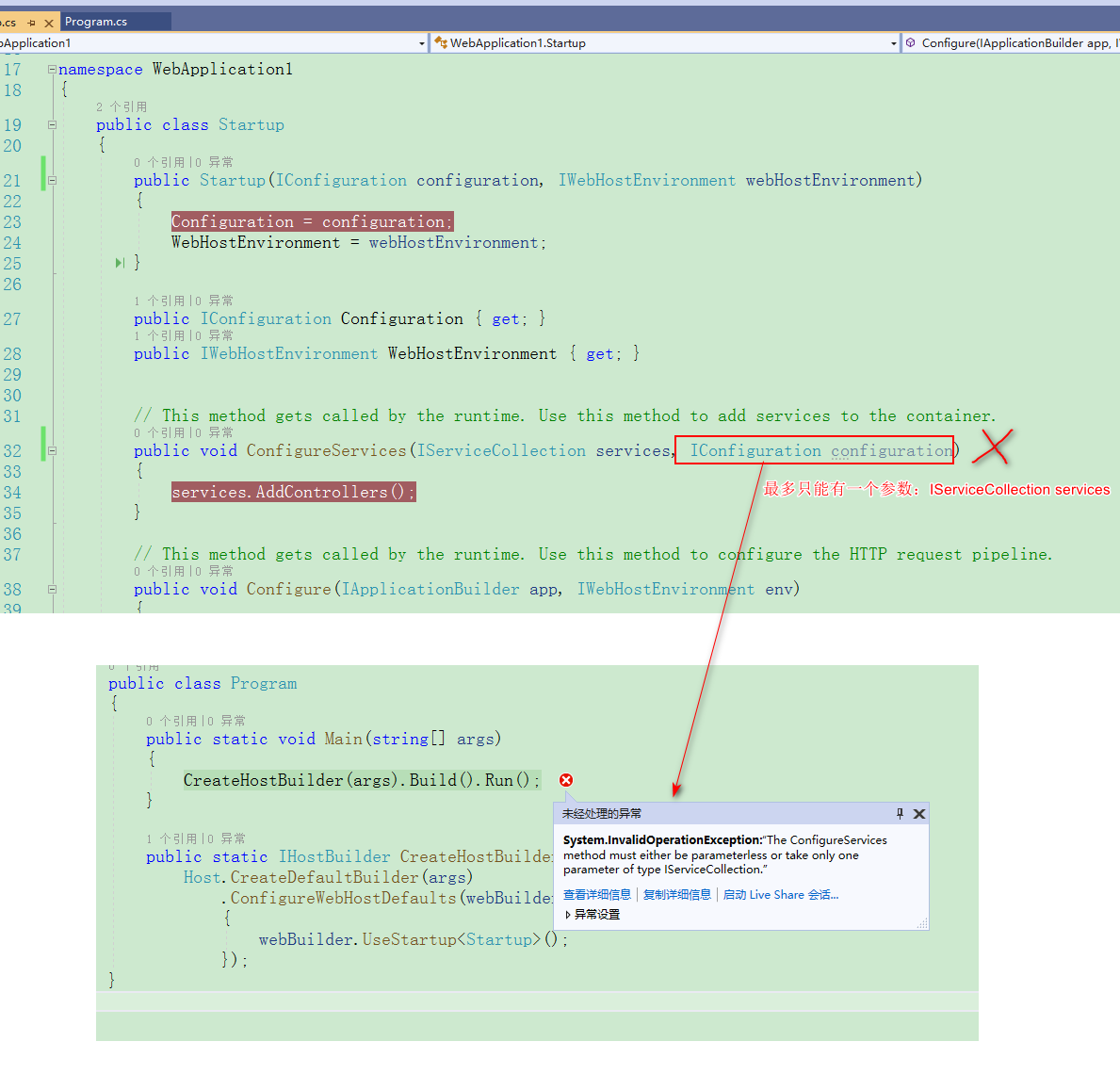This screenshot has width=1120, height=1074.
Task: Start a Live Share session via 启动 Live Share 会话
Action: (x=781, y=894)
